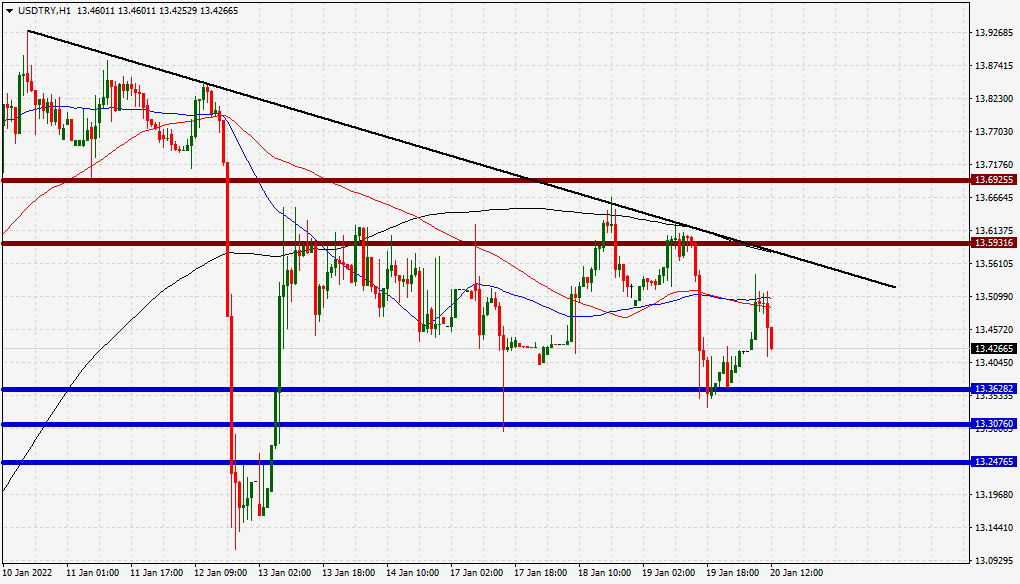Select the 20 Jan 12:00 time label

point(796,573)
